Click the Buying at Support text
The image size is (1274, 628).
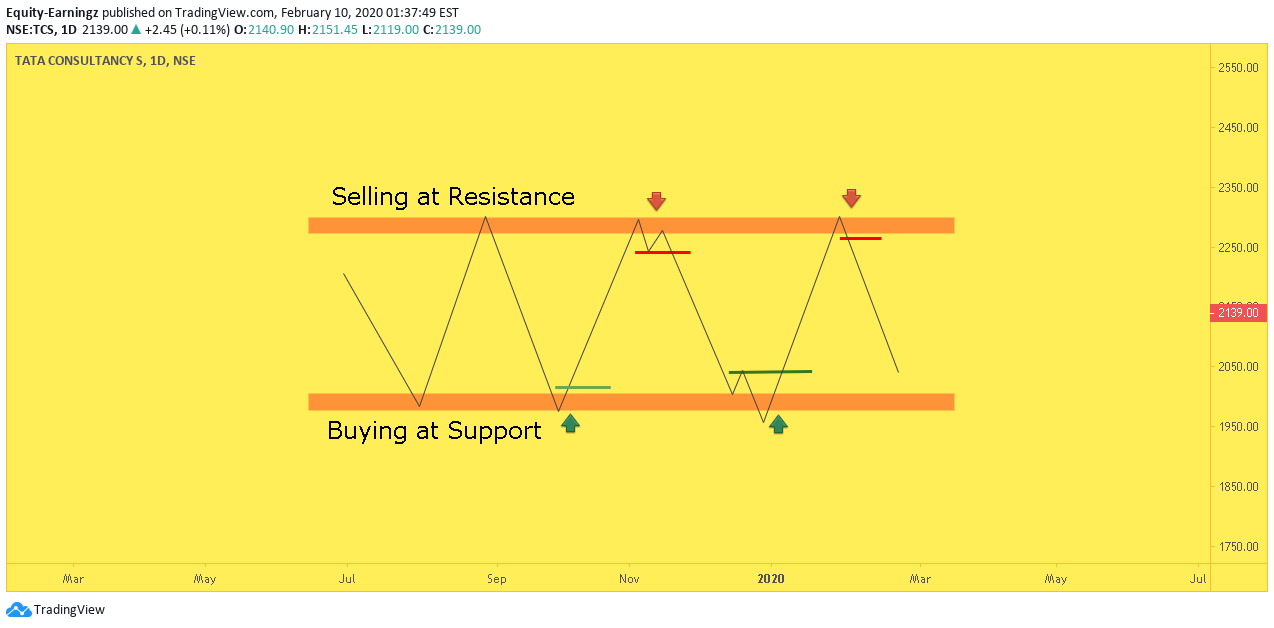pos(434,431)
